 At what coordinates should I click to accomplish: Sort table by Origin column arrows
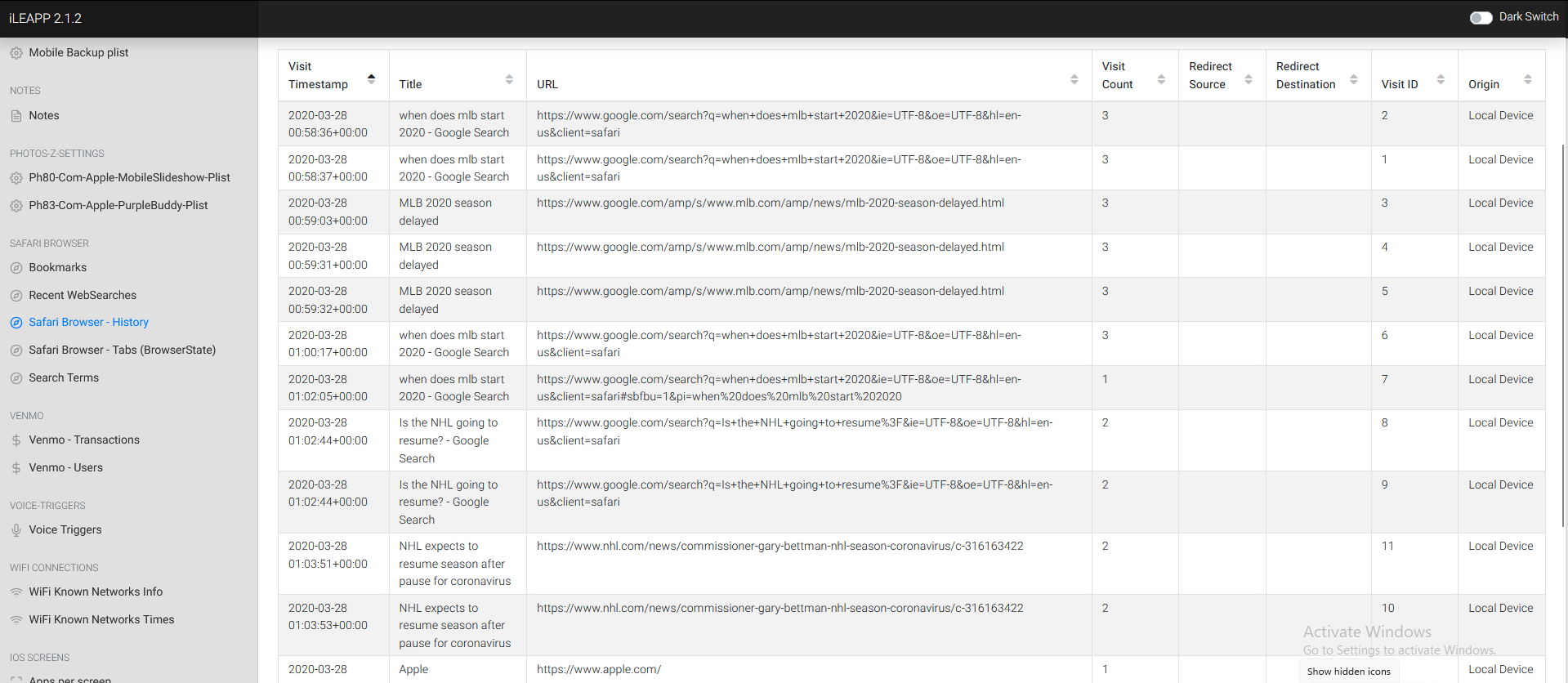coord(1528,79)
